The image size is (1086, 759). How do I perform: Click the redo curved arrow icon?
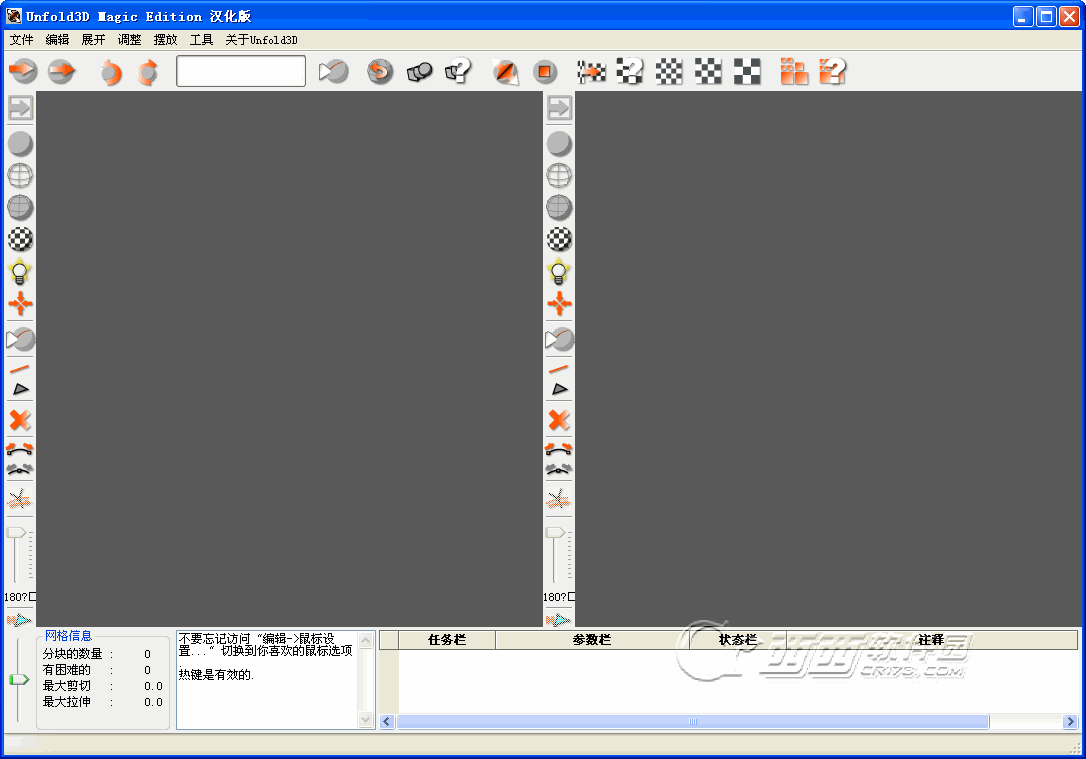coord(148,71)
